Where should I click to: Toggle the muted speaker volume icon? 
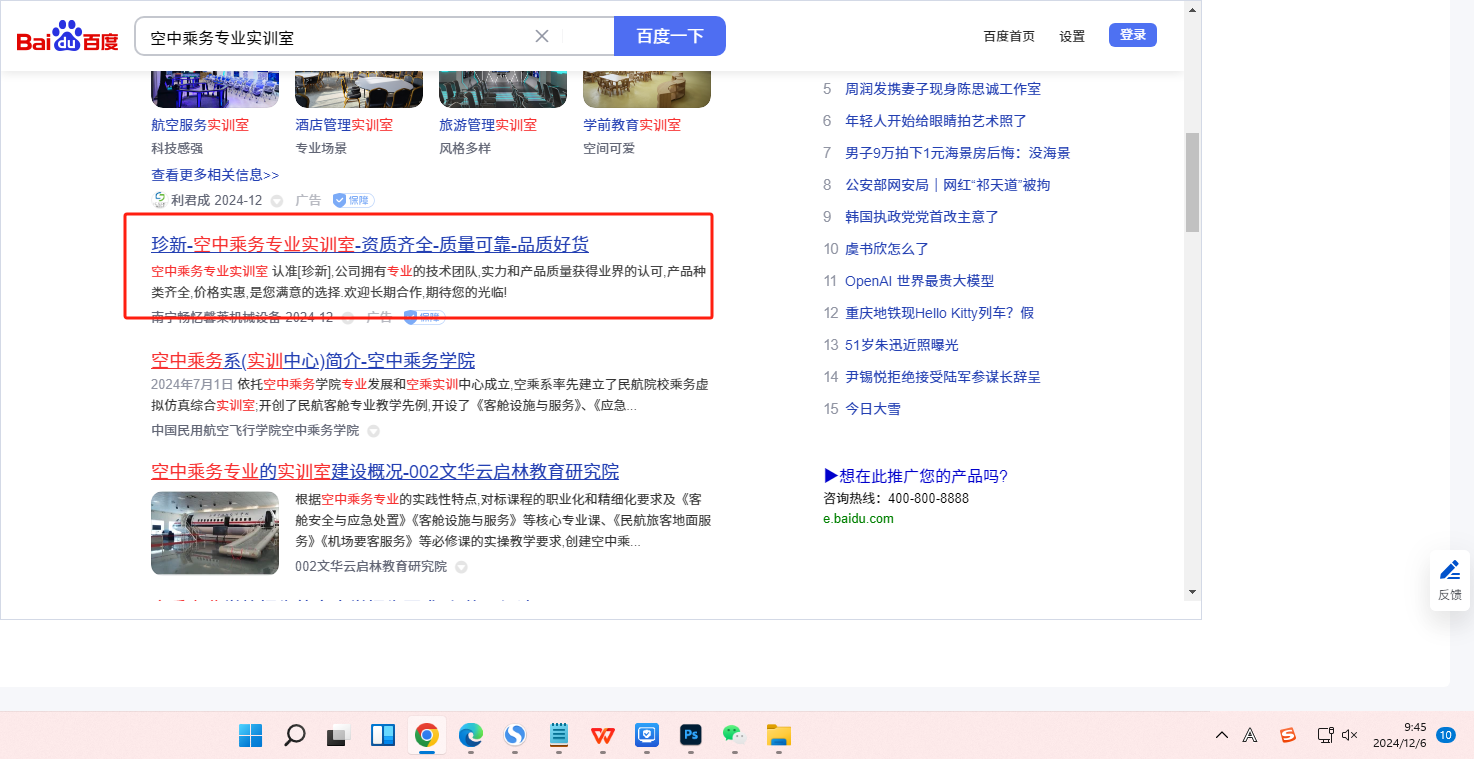point(1349,735)
